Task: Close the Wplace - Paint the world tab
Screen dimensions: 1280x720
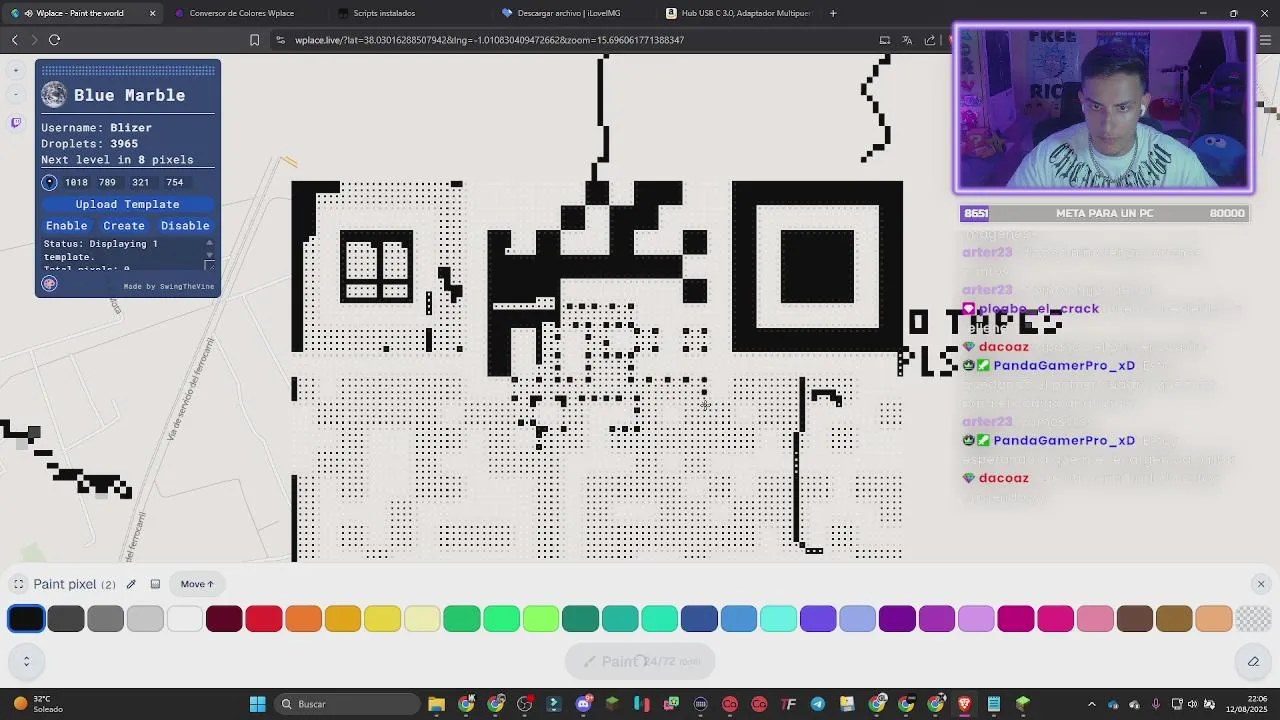Action: (152, 13)
